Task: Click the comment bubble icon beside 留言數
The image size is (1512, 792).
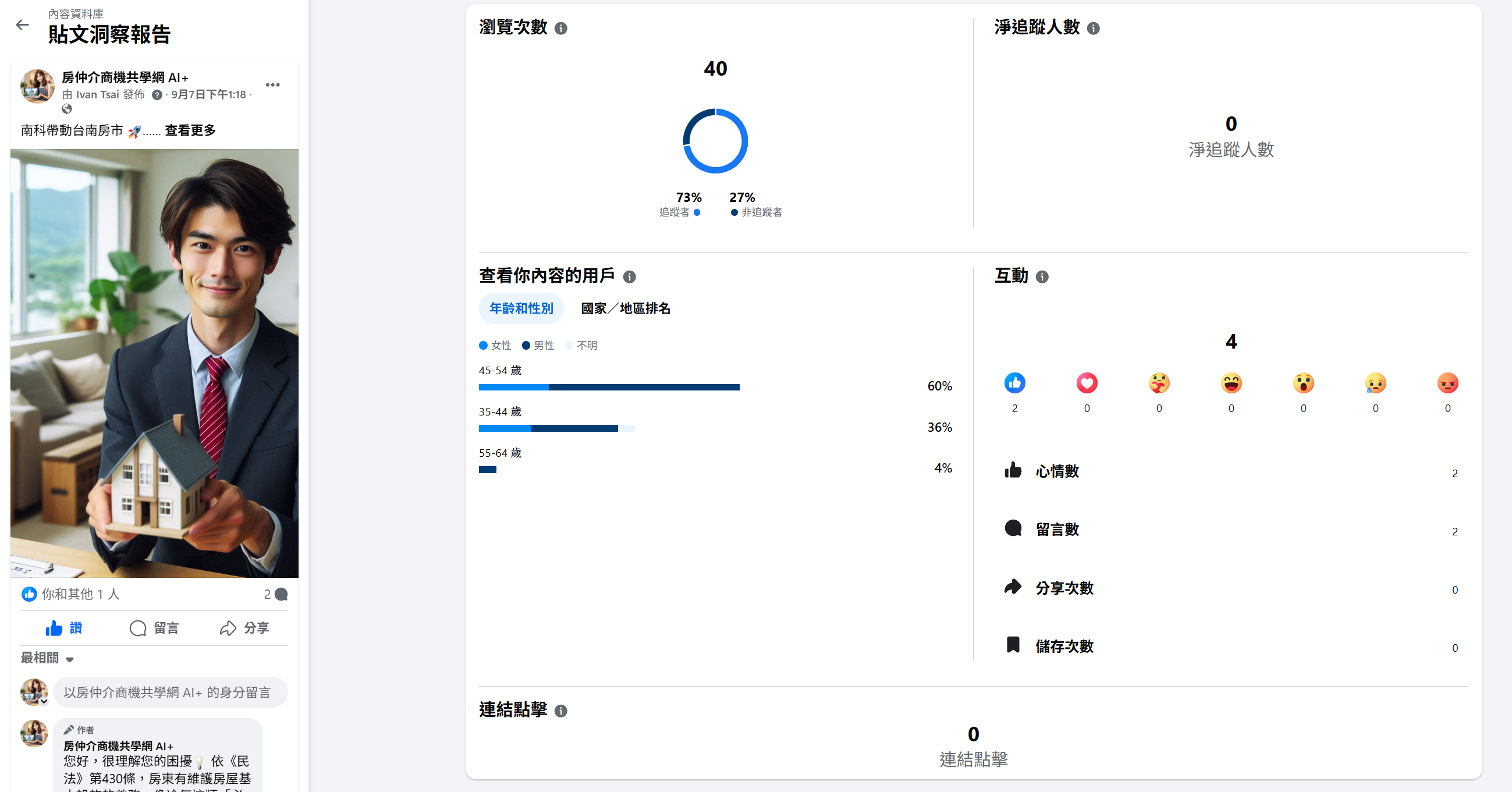Action: pyautogui.click(x=1013, y=528)
